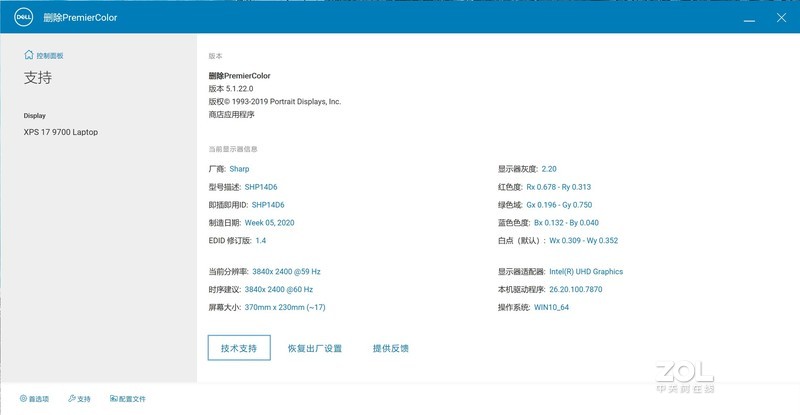The height and width of the screenshot is (415, 800).
Task: Select red chromaticity Rx 0.678 - Ry 0.313
Action: [559, 187]
